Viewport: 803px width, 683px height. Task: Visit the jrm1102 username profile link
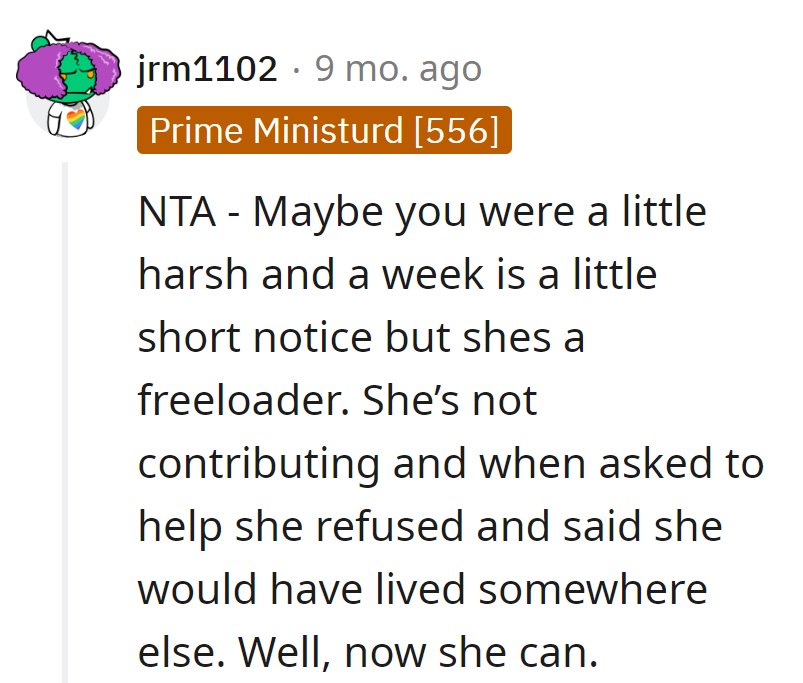pyautogui.click(x=208, y=69)
